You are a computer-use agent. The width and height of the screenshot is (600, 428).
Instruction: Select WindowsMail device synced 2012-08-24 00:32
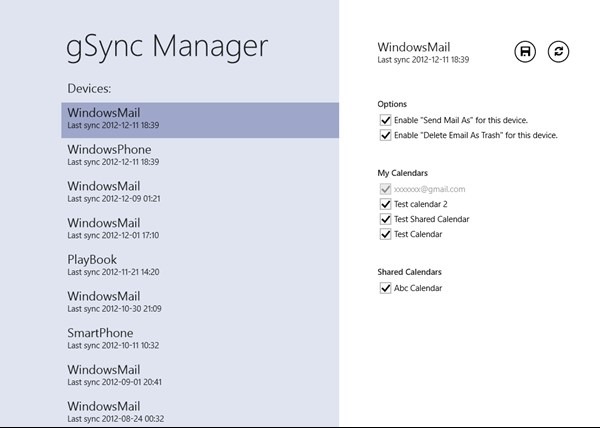coord(200,412)
